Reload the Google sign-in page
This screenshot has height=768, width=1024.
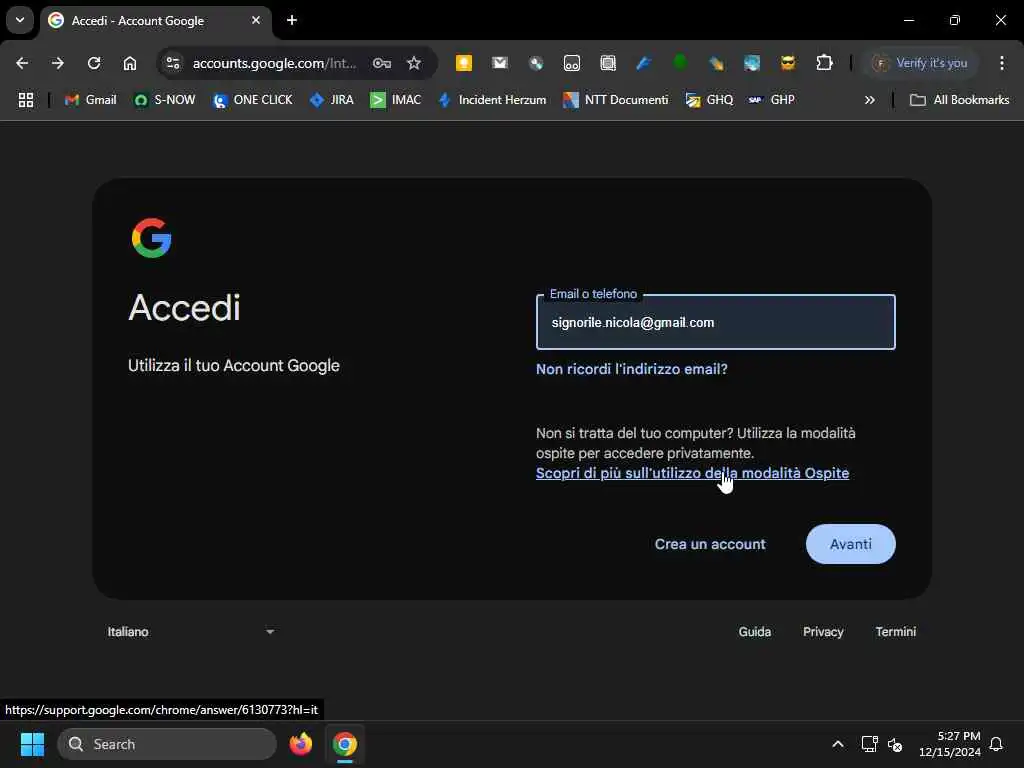pos(94,63)
